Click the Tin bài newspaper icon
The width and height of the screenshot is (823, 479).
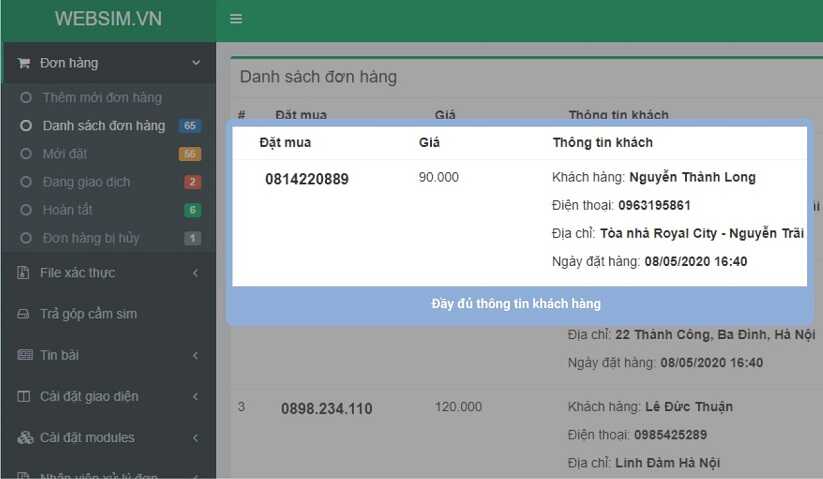point(24,355)
